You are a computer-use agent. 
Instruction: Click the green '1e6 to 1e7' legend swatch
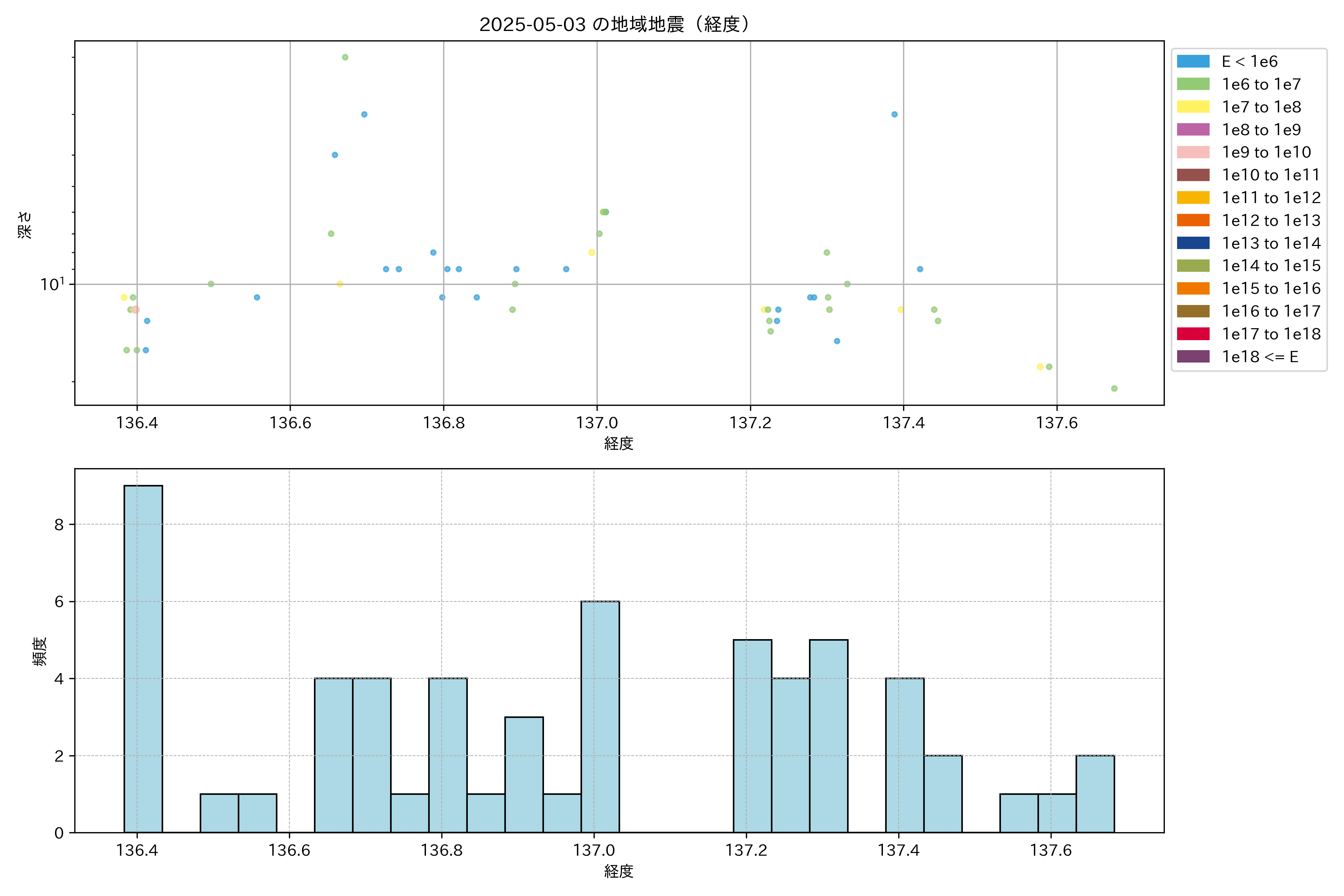point(1193,85)
